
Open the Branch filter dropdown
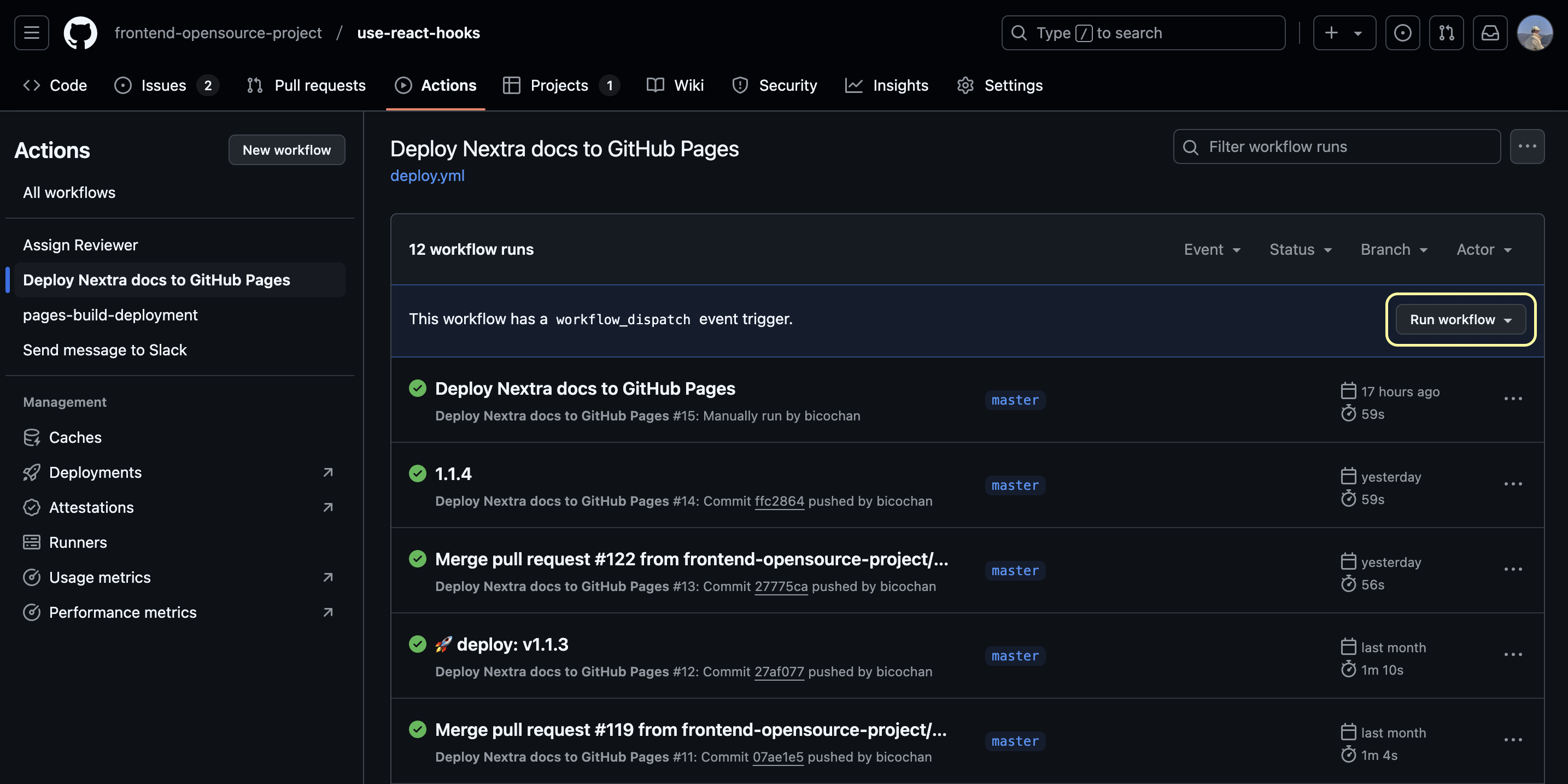point(1393,249)
